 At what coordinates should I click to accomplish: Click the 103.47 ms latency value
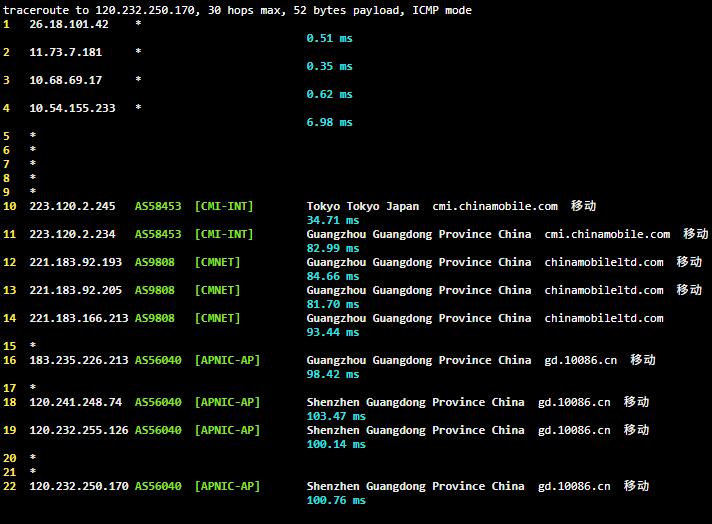point(336,416)
